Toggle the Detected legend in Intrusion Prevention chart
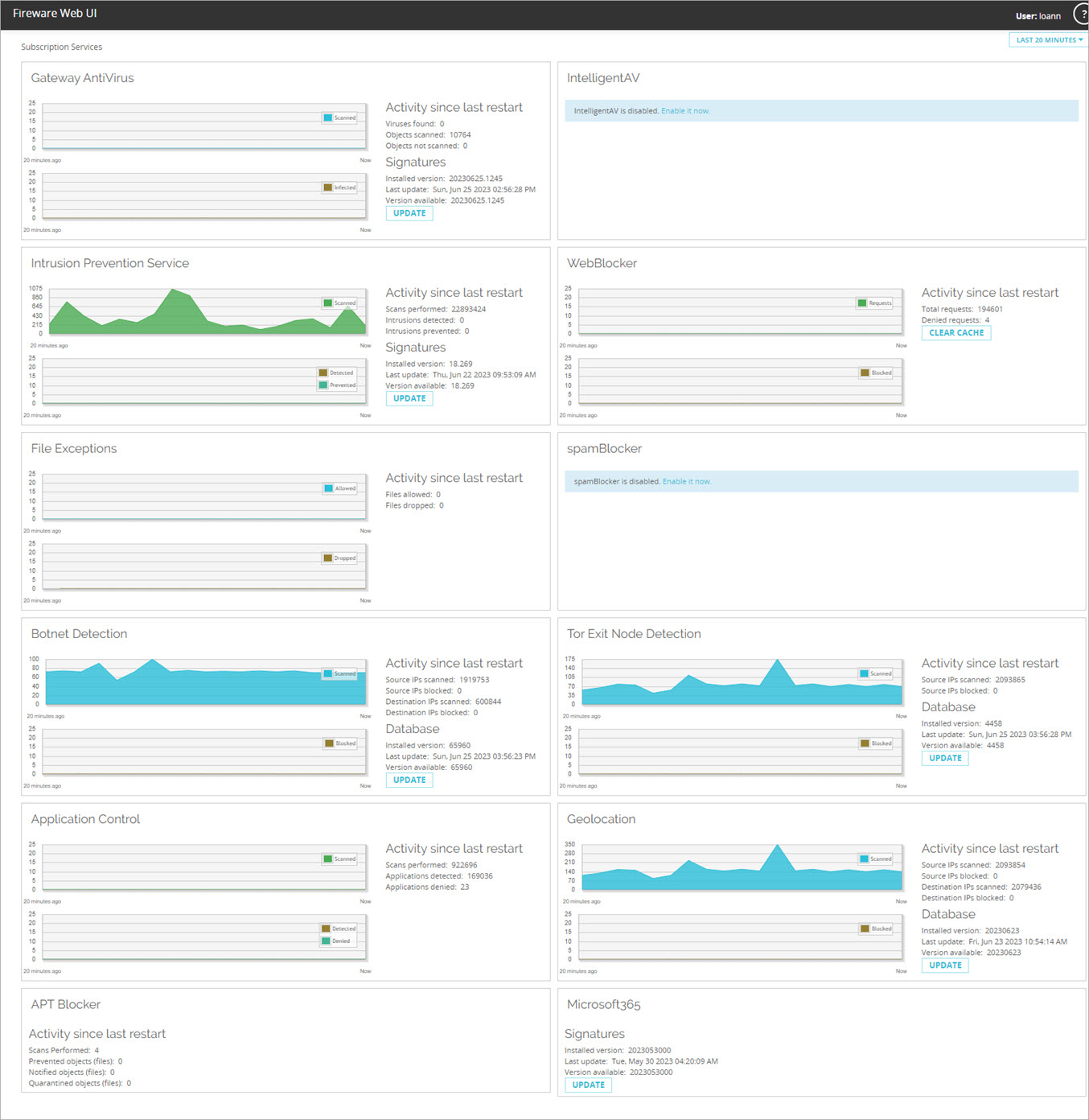This screenshot has height=1120, width=1089. tap(323, 373)
